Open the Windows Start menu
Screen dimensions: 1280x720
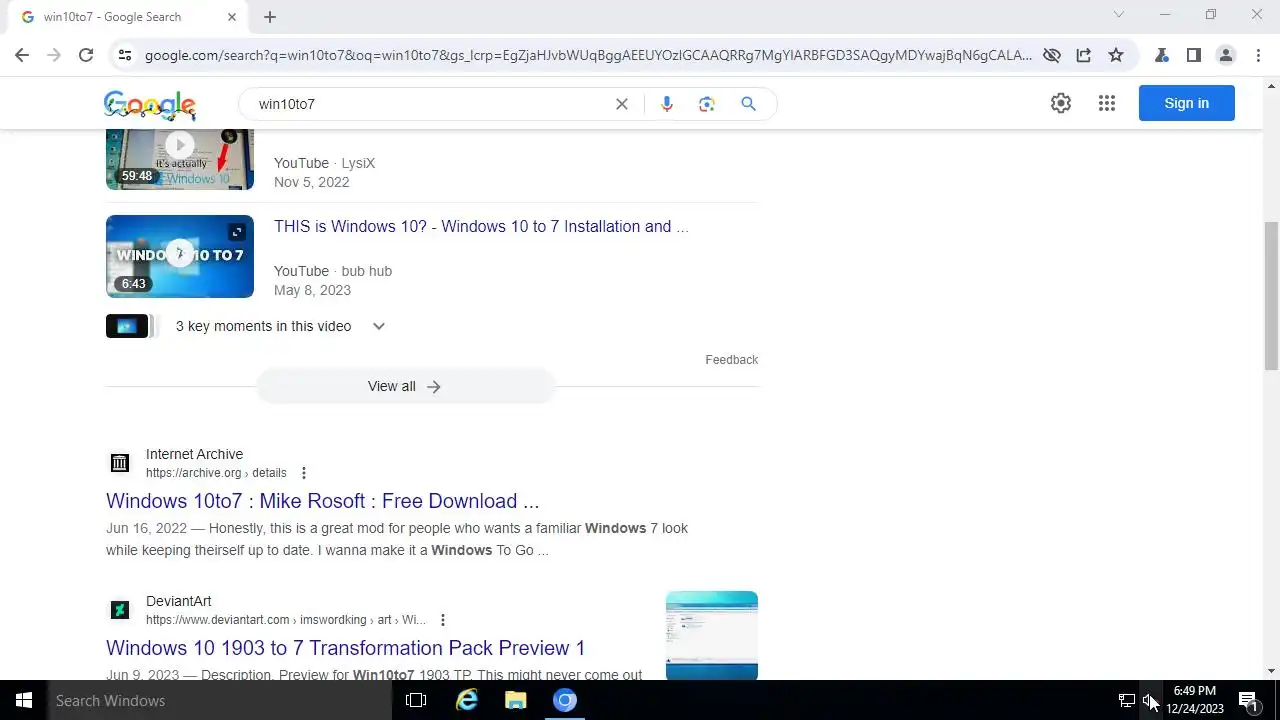point(24,701)
